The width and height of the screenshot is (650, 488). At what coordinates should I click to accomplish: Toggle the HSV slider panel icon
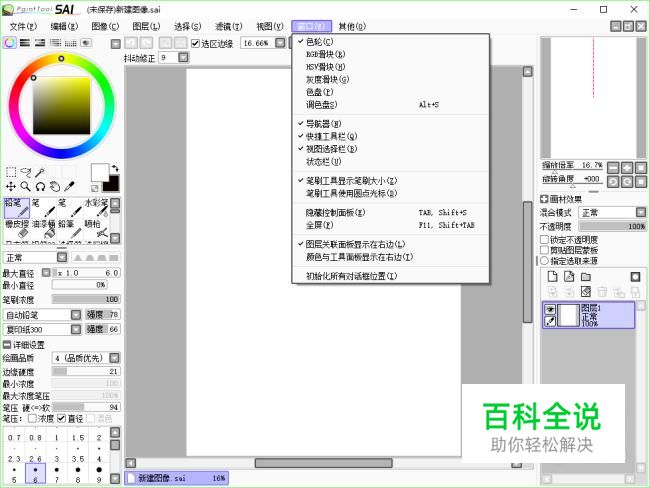pyautogui.click(x=40, y=43)
